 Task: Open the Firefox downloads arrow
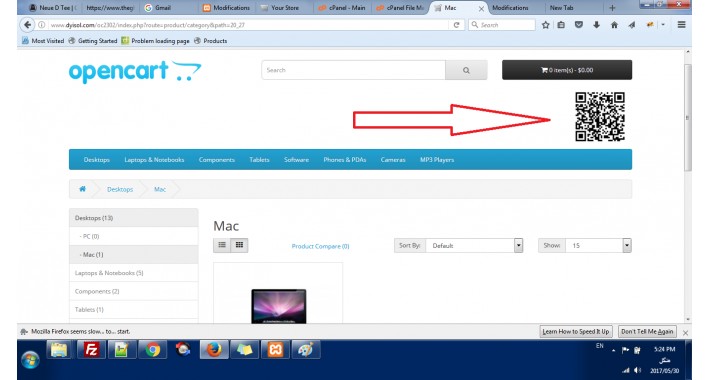point(596,25)
